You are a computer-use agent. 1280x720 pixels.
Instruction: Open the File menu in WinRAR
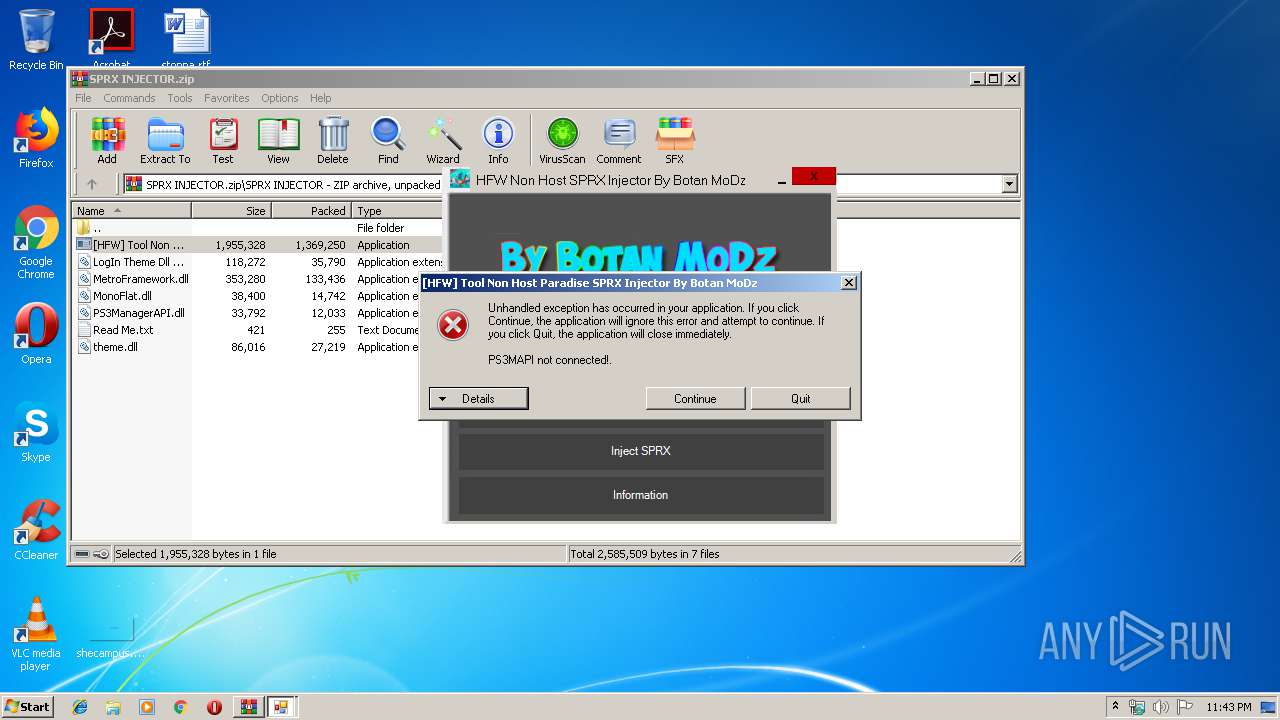[83, 98]
